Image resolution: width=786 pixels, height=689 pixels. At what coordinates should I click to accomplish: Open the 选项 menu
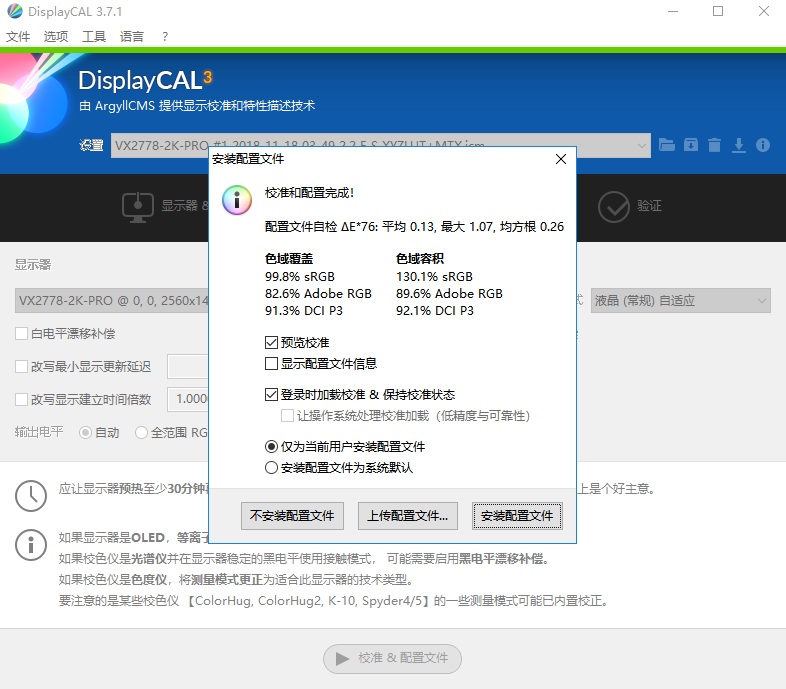[56, 36]
